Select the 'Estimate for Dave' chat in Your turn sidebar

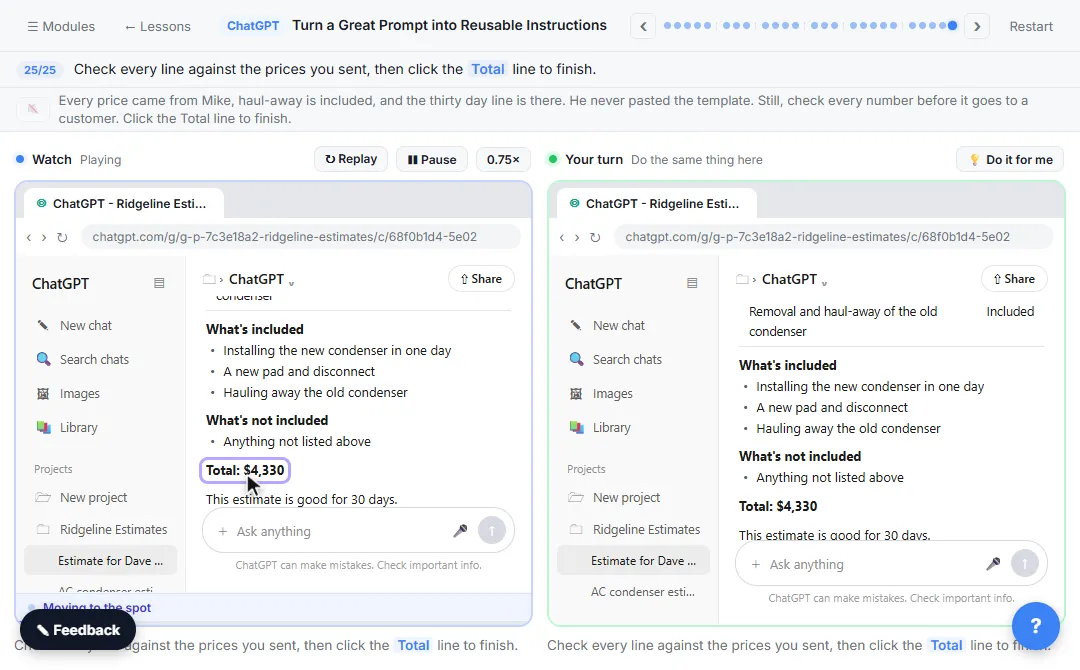click(634, 561)
